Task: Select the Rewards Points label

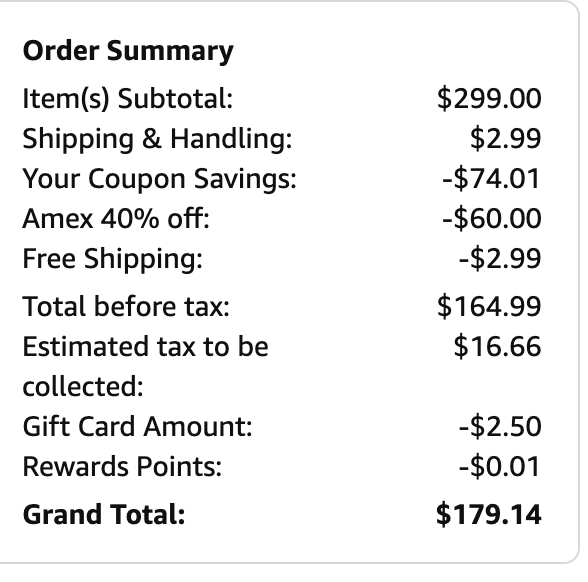Action: click(122, 467)
